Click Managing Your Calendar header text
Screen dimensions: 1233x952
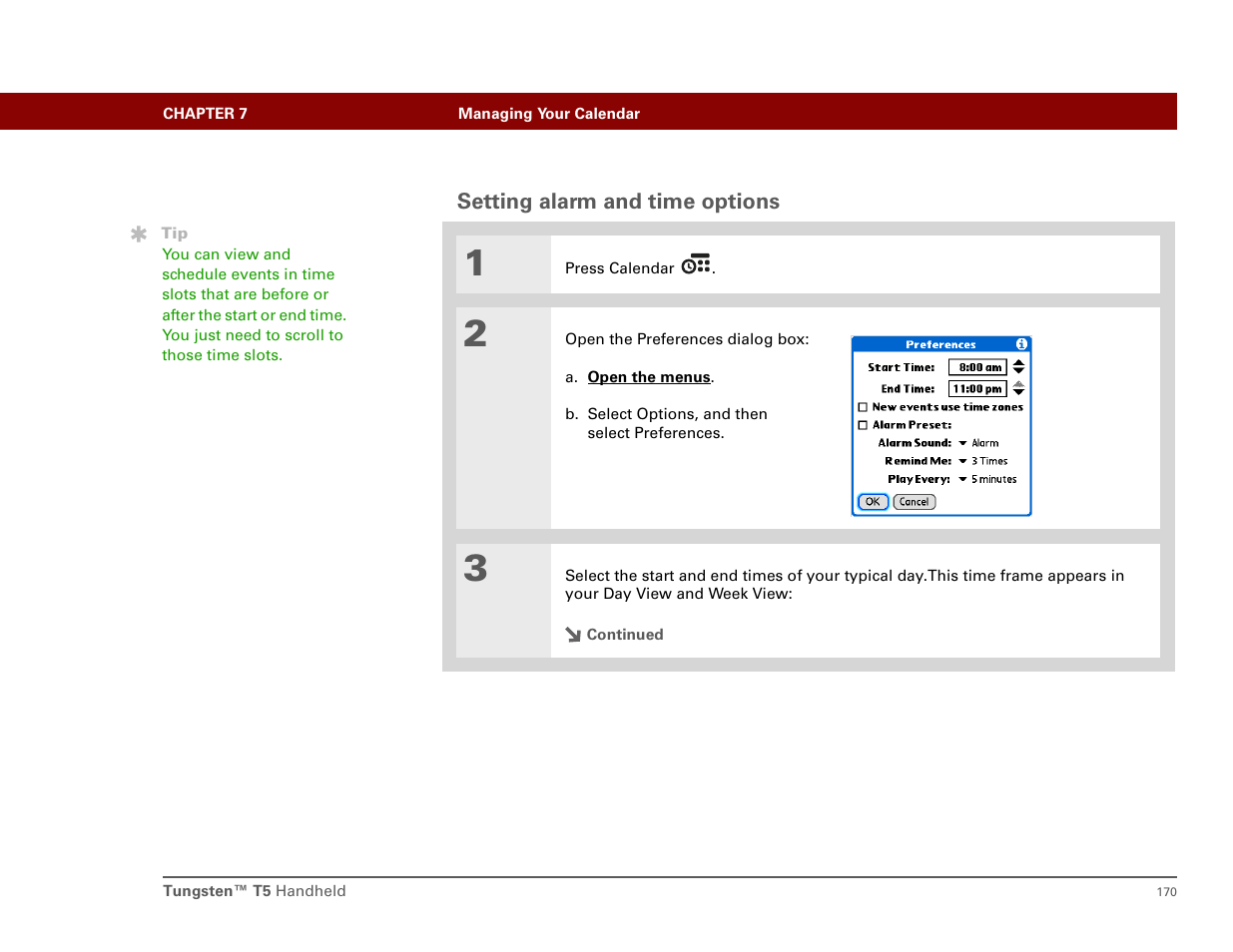click(x=549, y=114)
